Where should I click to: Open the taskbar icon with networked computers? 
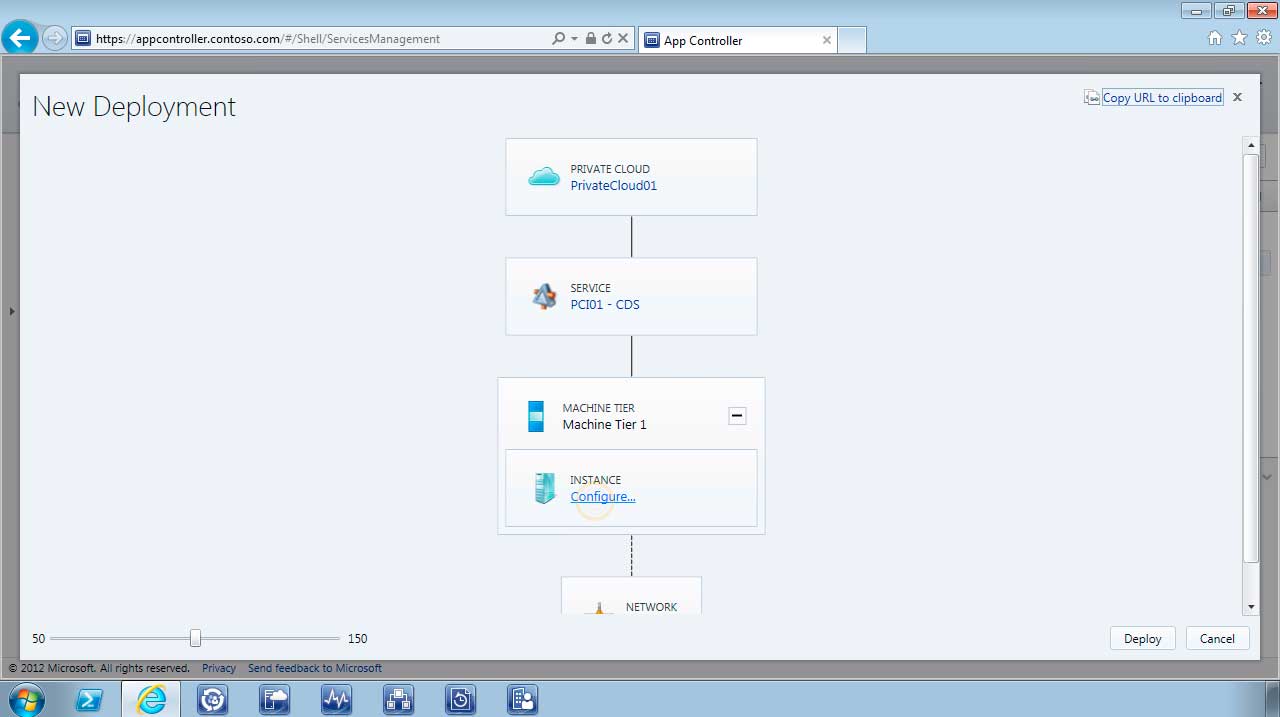398,699
